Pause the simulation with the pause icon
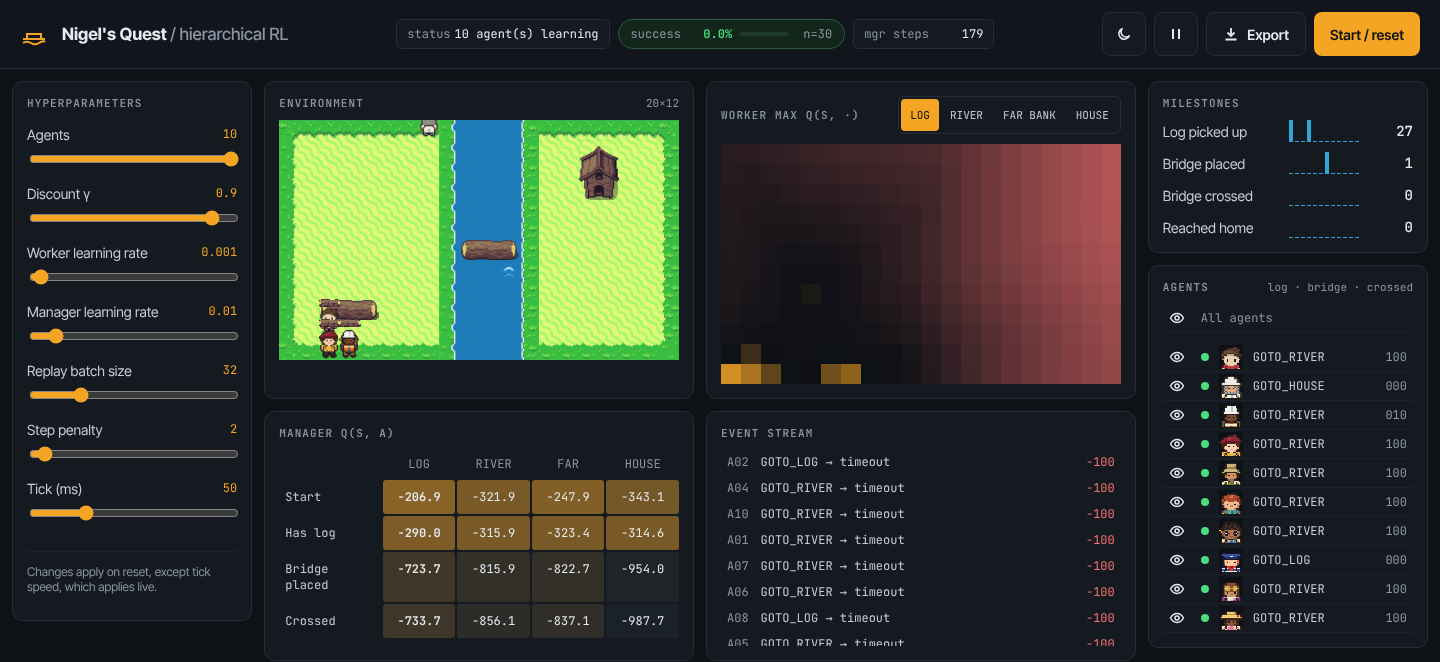The height and width of the screenshot is (662, 1440). point(1176,34)
